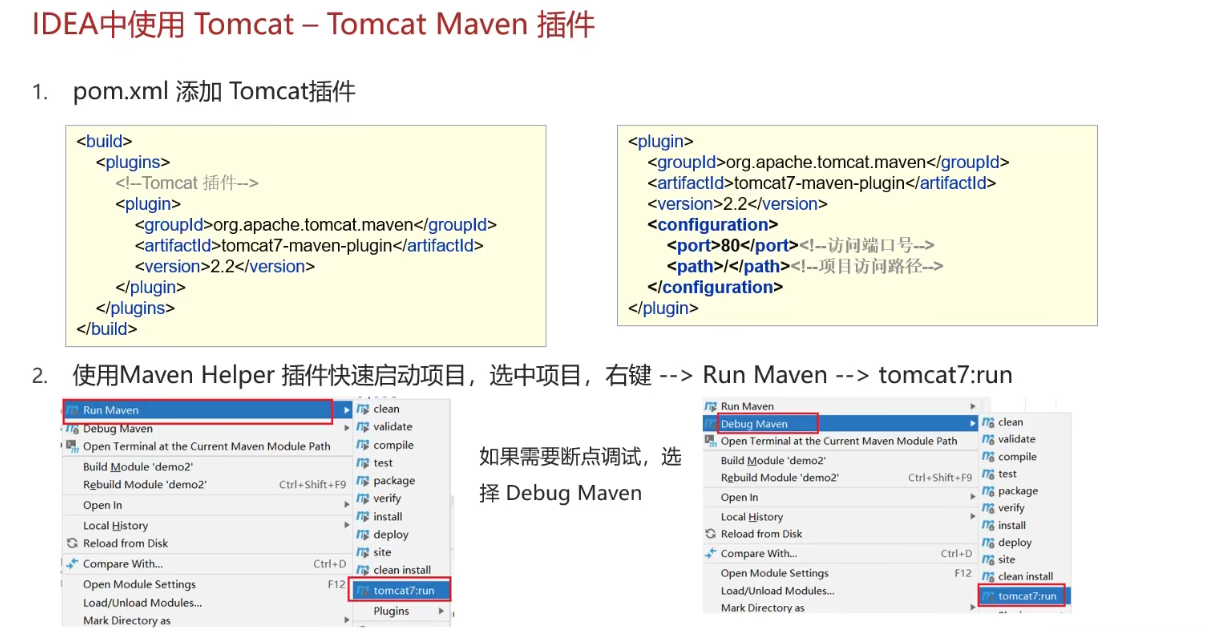Click Reload from Disk icon, menu with Run Maven highlighted
Screen dimensions: 1205x639
[73, 544]
